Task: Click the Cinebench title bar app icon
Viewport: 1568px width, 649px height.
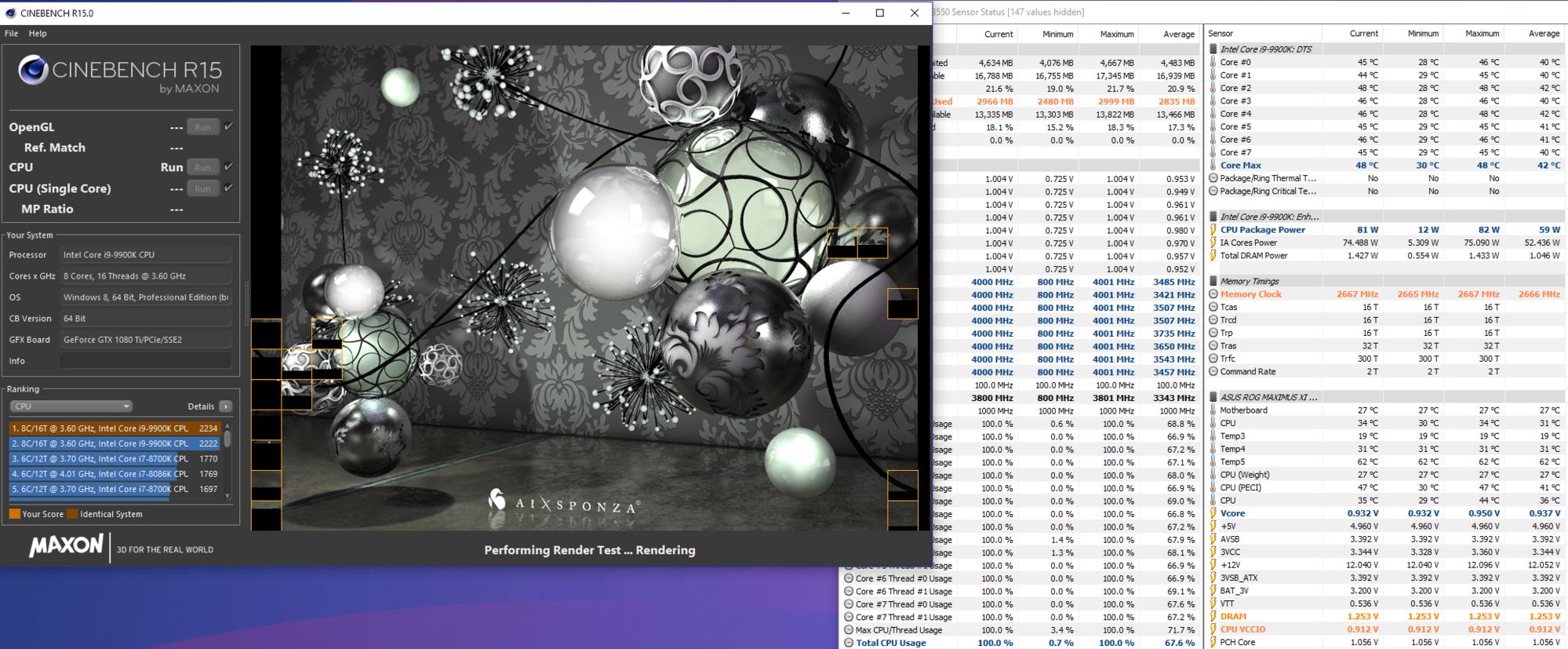Action: tap(10, 13)
